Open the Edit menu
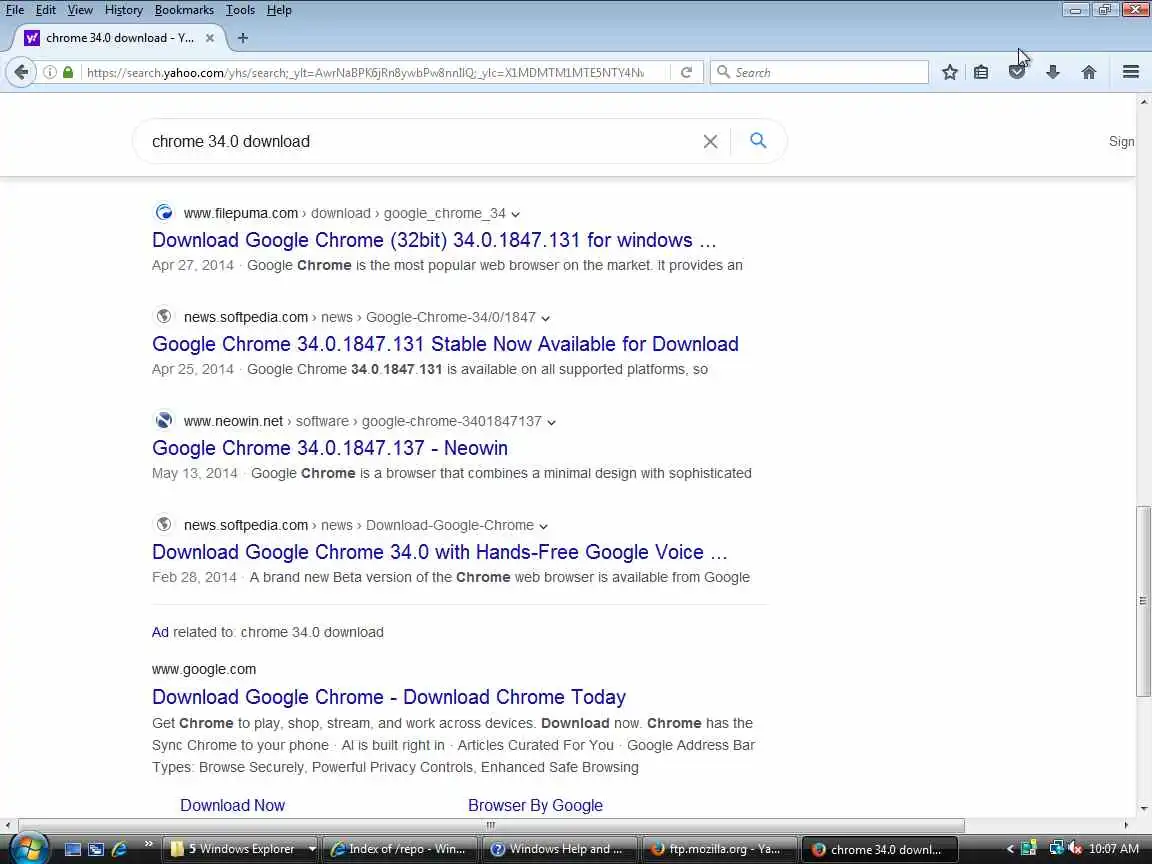The width and height of the screenshot is (1152, 864). (x=46, y=10)
